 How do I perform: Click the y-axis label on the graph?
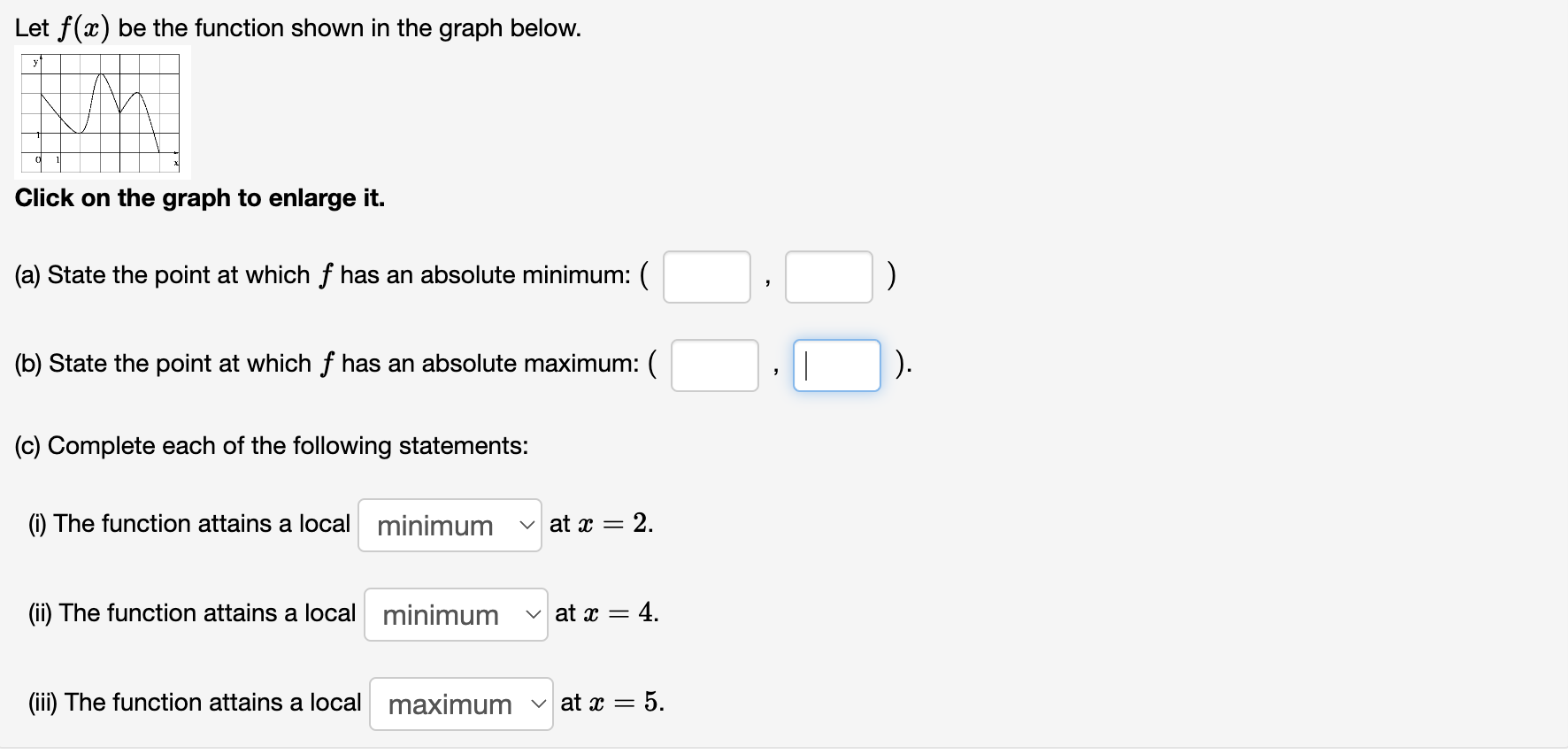click(x=35, y=62)
